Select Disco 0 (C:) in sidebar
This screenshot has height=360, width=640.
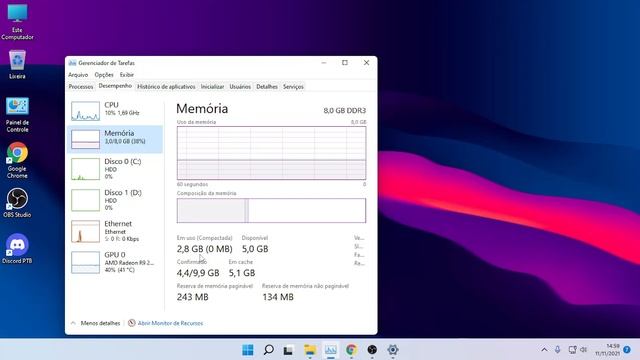click(x=115, y=169)
